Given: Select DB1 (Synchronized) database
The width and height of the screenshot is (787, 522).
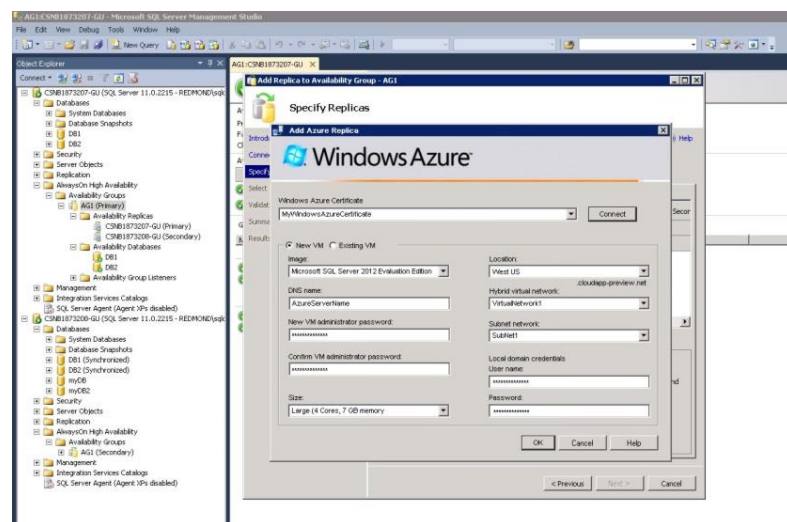Looking at the screenshot, I should click(99, 360).
